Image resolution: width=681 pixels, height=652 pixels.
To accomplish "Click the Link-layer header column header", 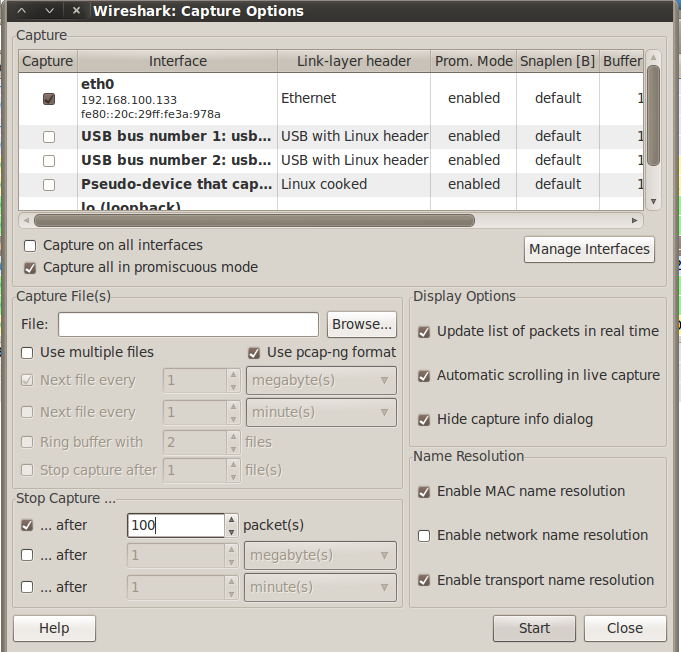I will 354,61.
